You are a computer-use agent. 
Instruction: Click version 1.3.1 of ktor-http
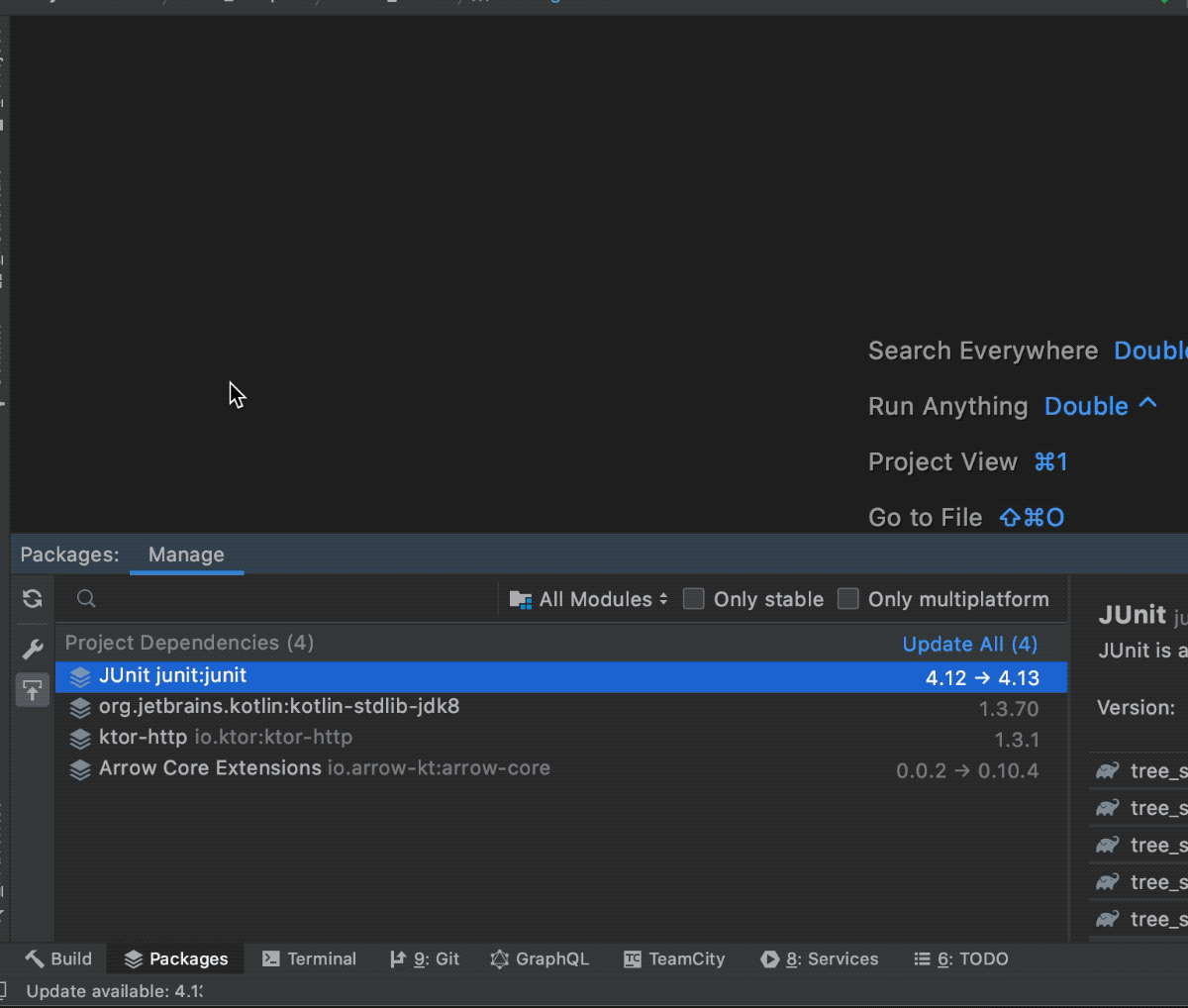click(x=1017, y=740)
